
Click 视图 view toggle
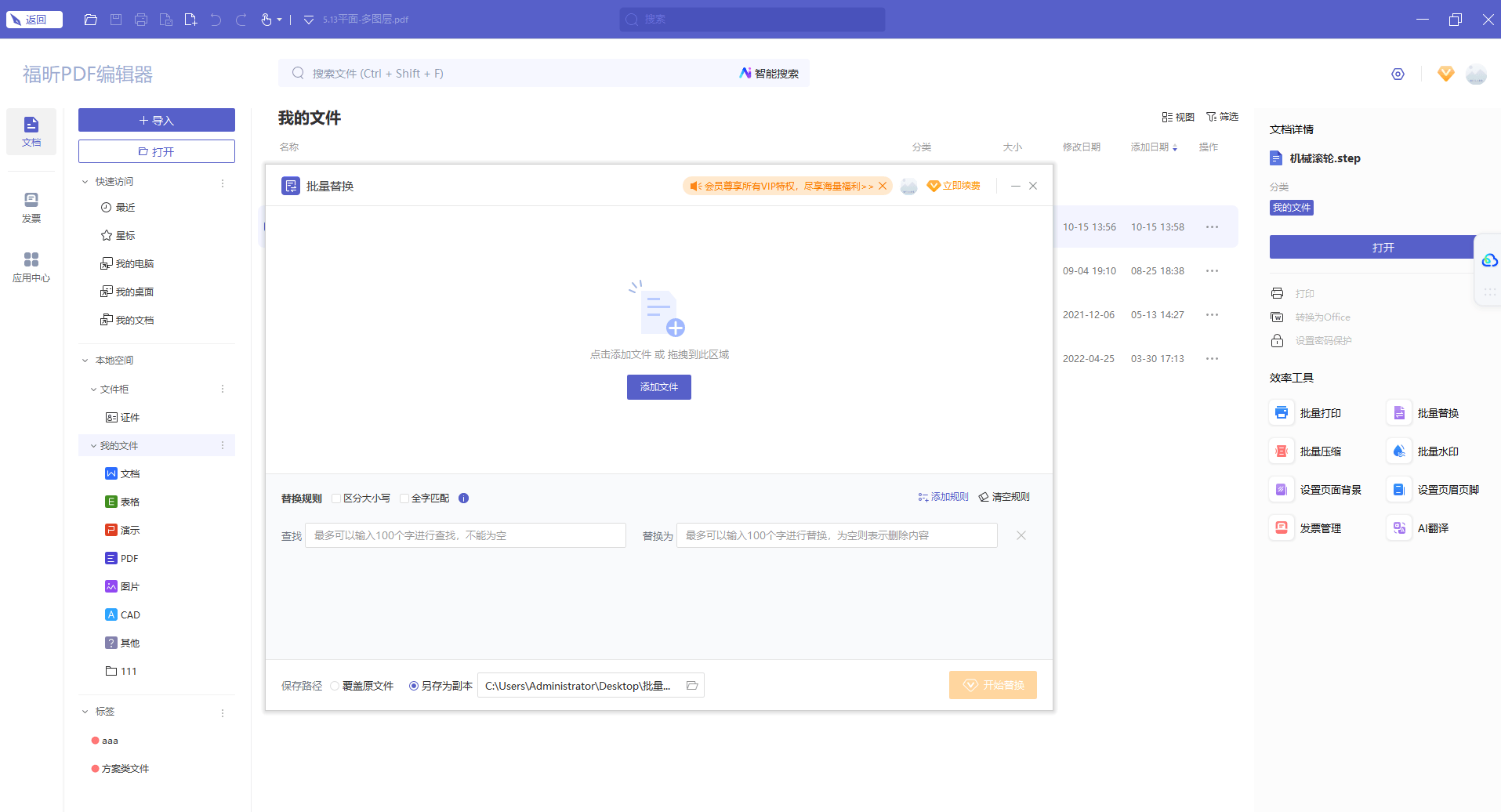click(x=1178, y=117)
